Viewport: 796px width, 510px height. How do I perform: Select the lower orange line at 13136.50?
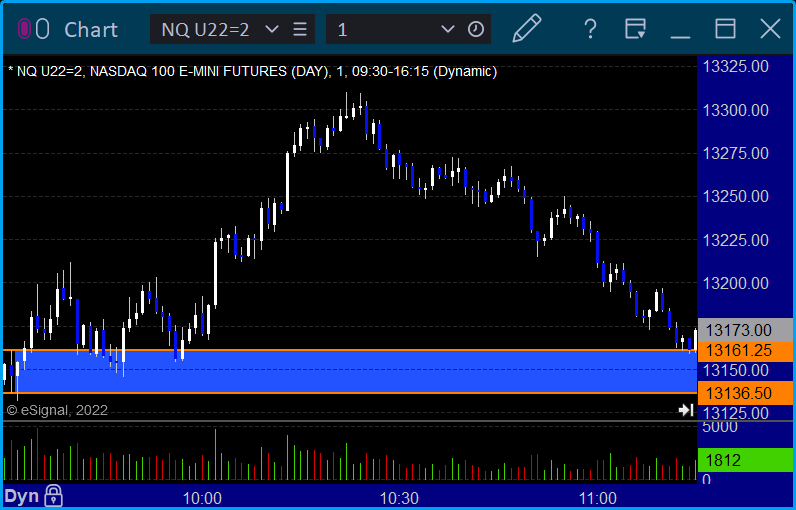[350, 393]
